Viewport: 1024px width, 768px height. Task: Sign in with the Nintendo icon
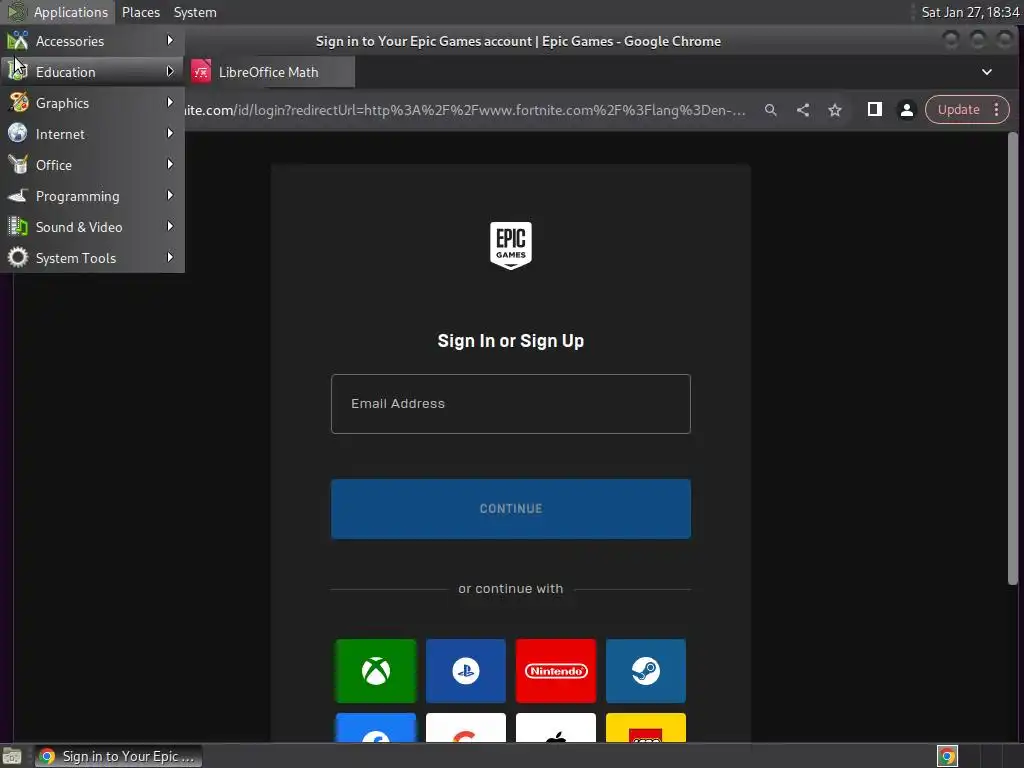pos(556,671)
